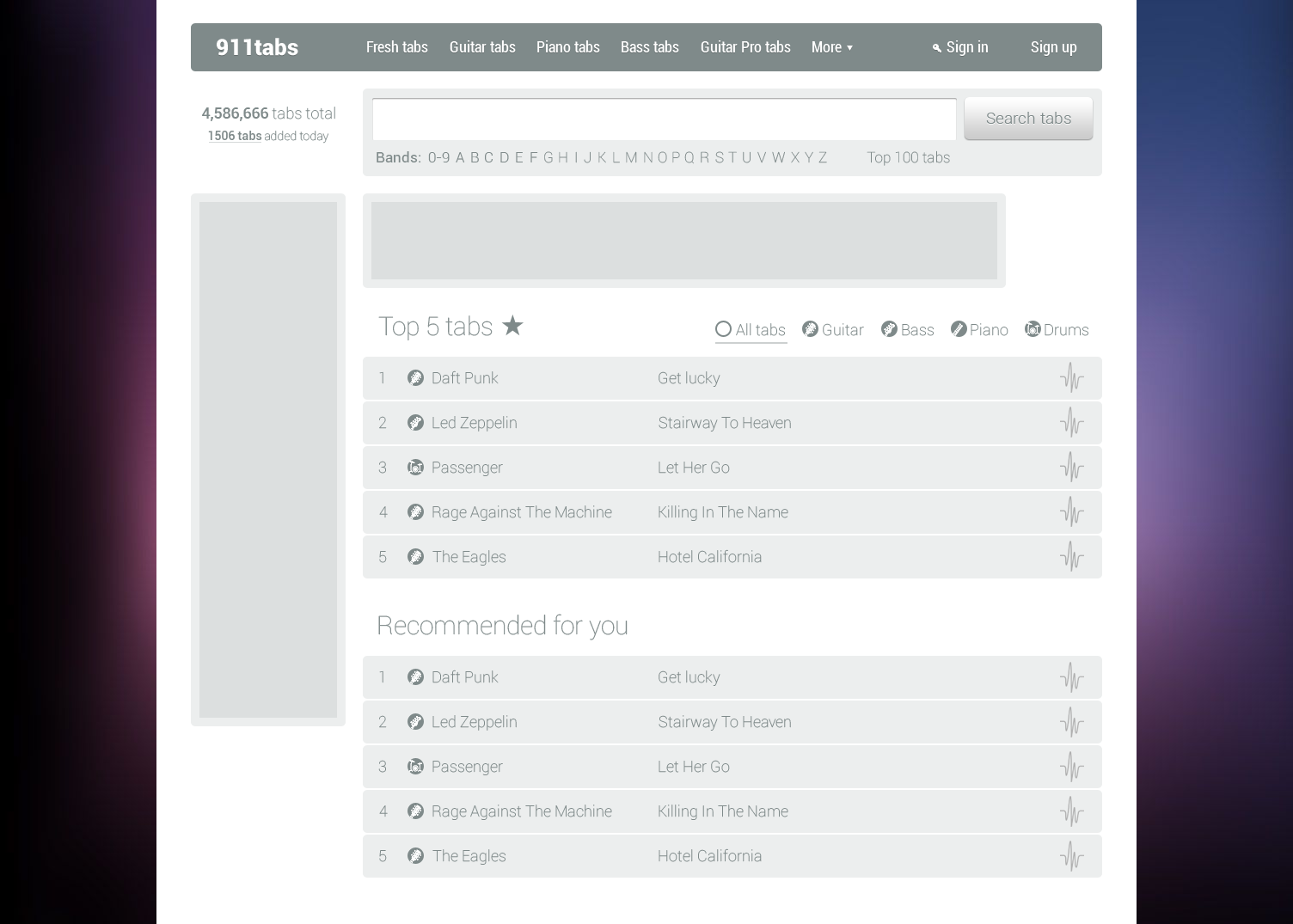The height and width of the screenshot is (924, 1293).
Task: Click the waveform icon for Stairway To Heaven in Top 5
Action: 1071,423
